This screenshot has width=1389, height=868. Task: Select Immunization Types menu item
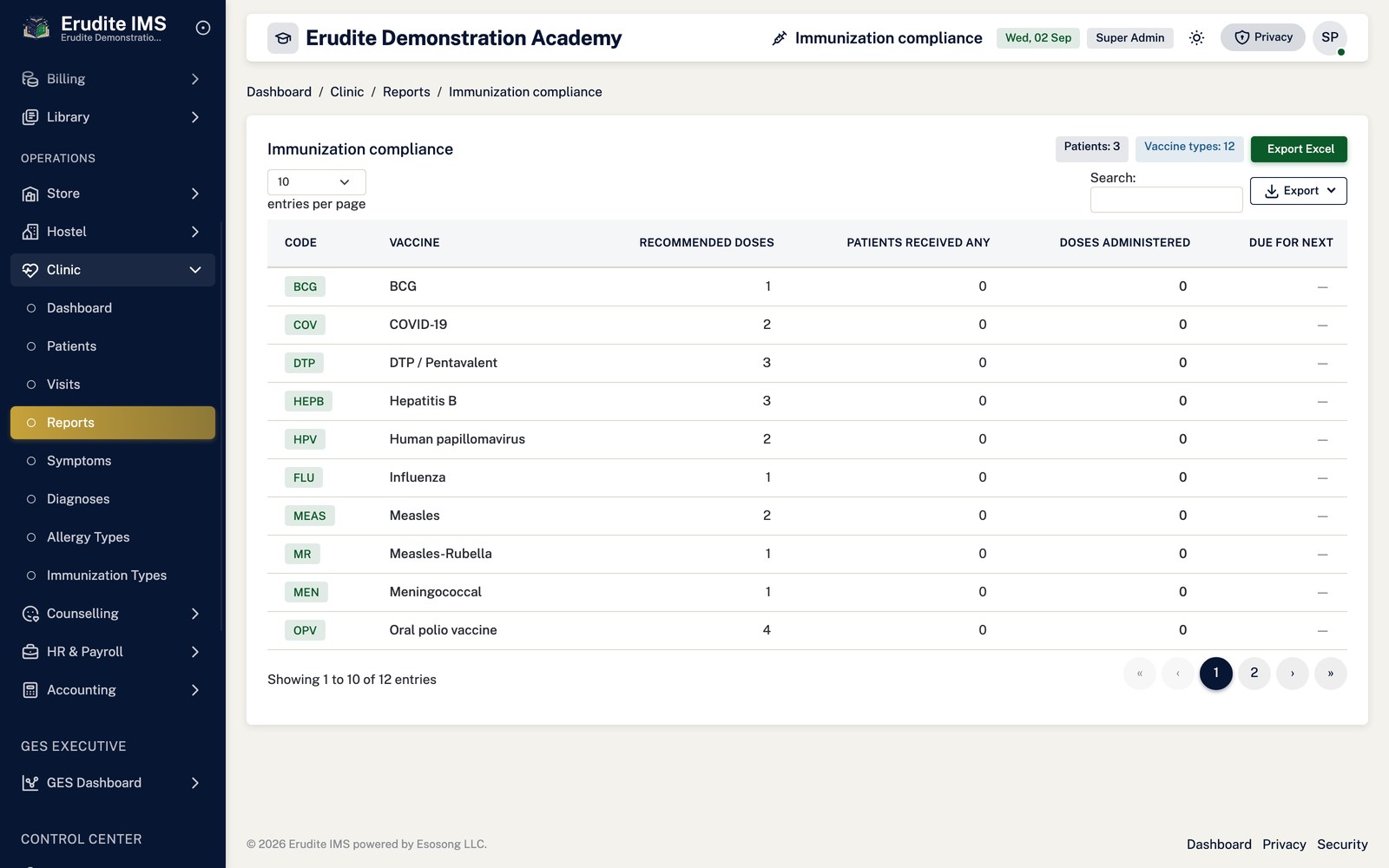[113, 575]
